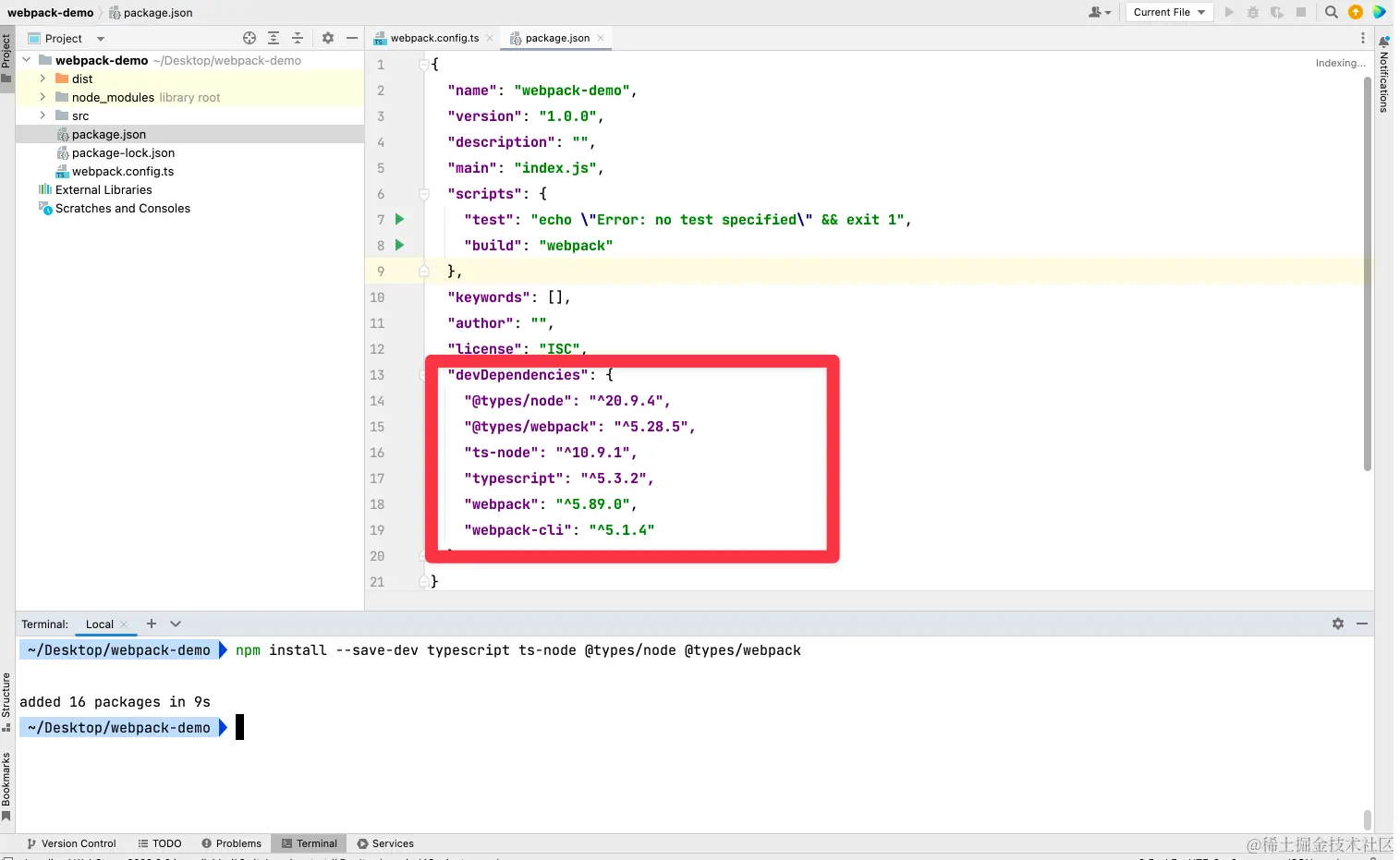Open the Version Control tool window
This screenshot has width=1400, height=860.
(71, 843)
